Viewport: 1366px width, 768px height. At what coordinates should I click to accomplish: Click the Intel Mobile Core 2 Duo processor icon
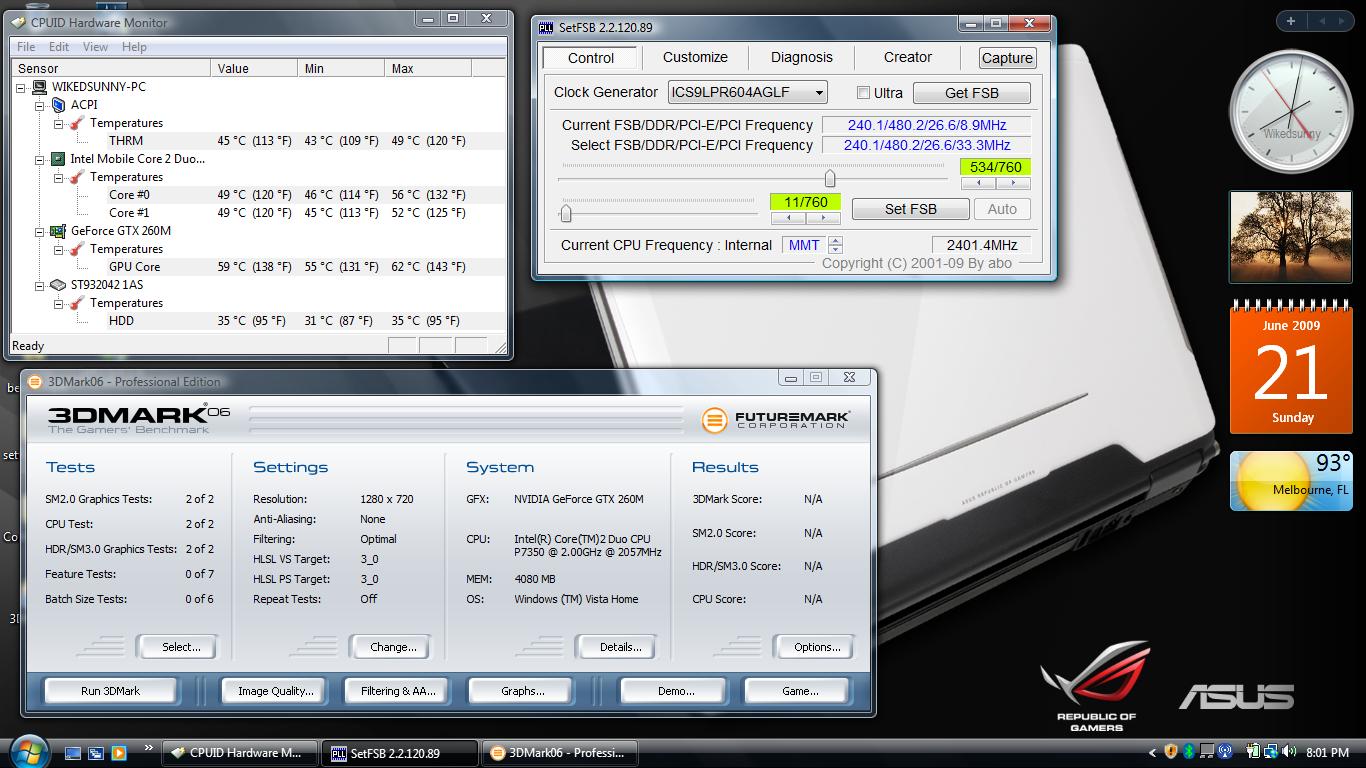click(x=58, y=159)
